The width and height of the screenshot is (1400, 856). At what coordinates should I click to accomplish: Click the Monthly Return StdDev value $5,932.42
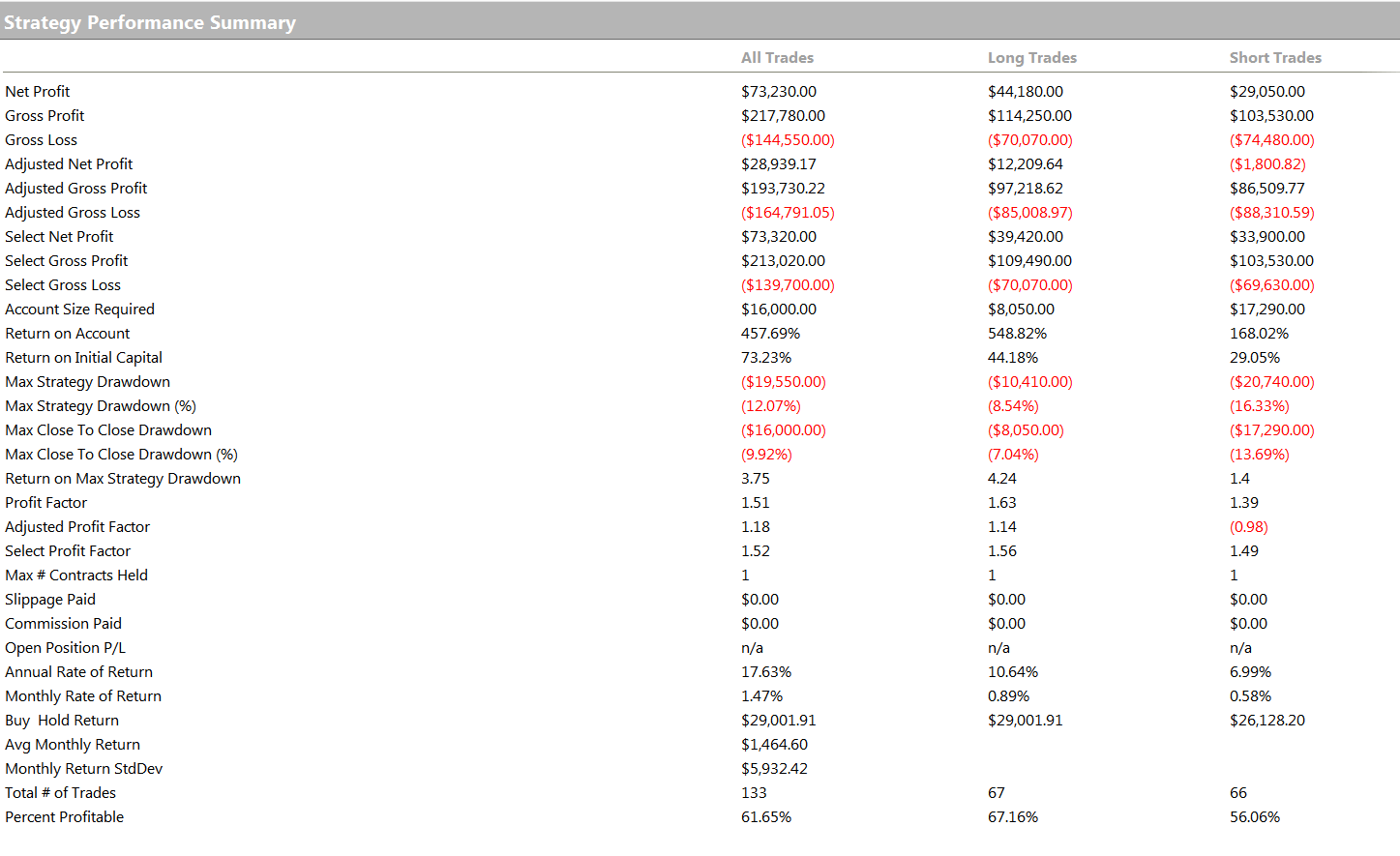coord(774,769)
